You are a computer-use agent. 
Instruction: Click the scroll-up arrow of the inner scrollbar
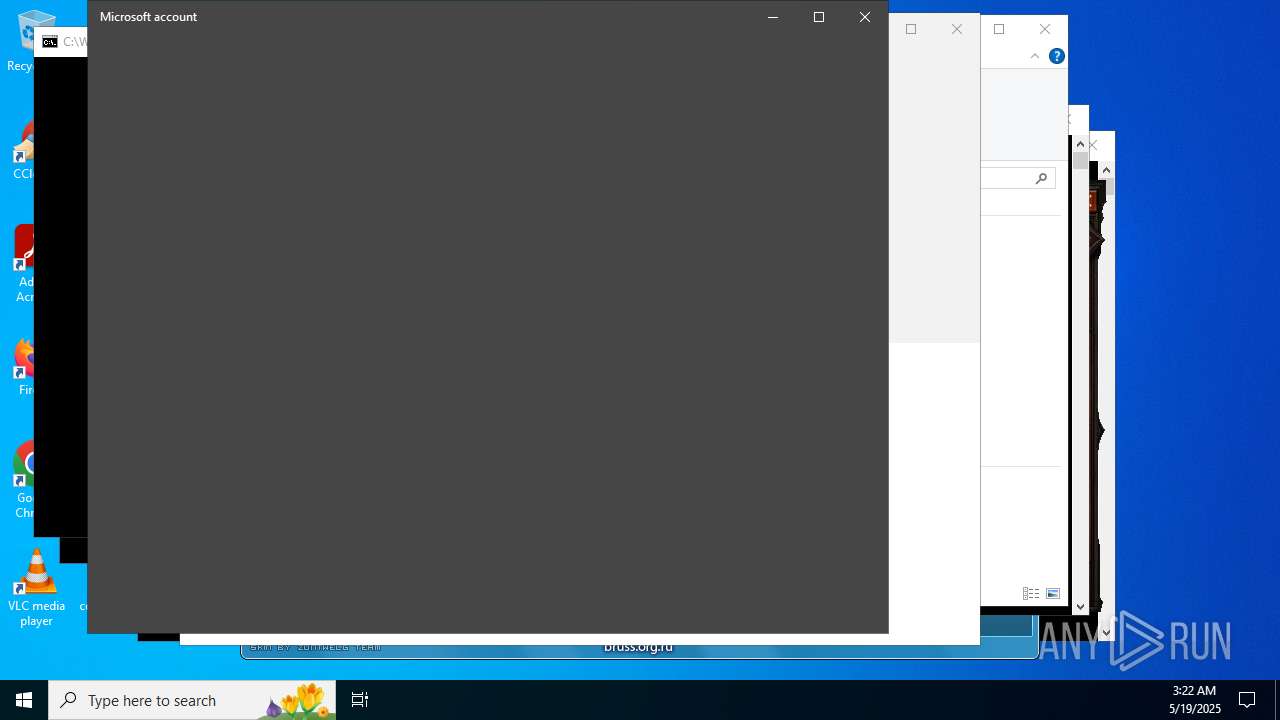1080,144
